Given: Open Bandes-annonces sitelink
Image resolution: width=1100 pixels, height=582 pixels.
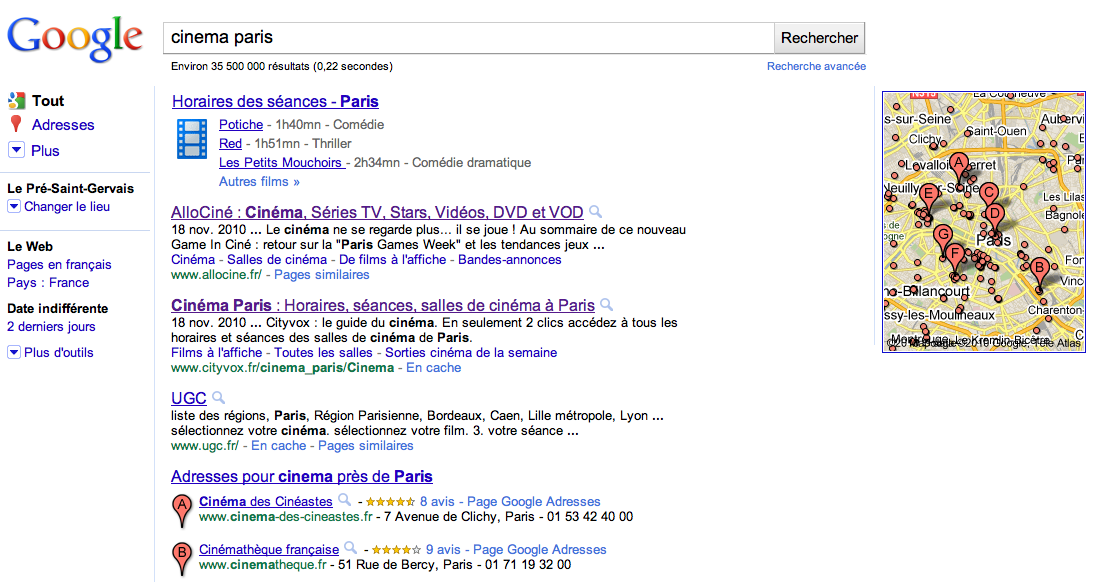Looking at the screenshot, I should [509, 259].
